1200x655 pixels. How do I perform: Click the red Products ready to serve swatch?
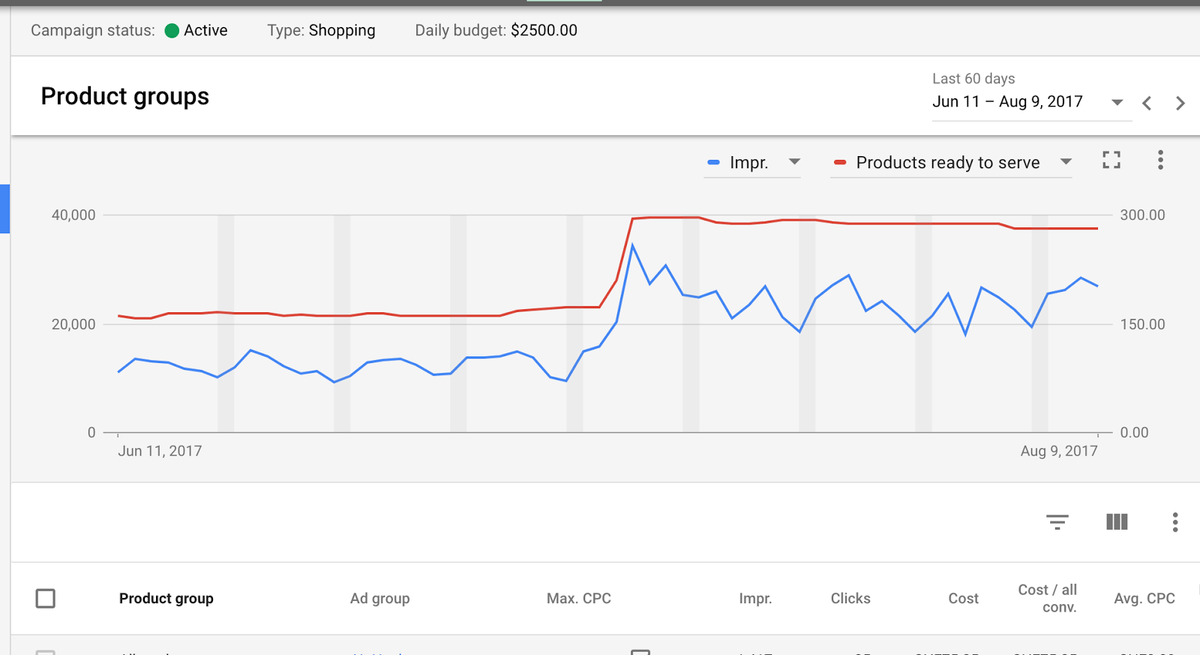tap(840, 163)
